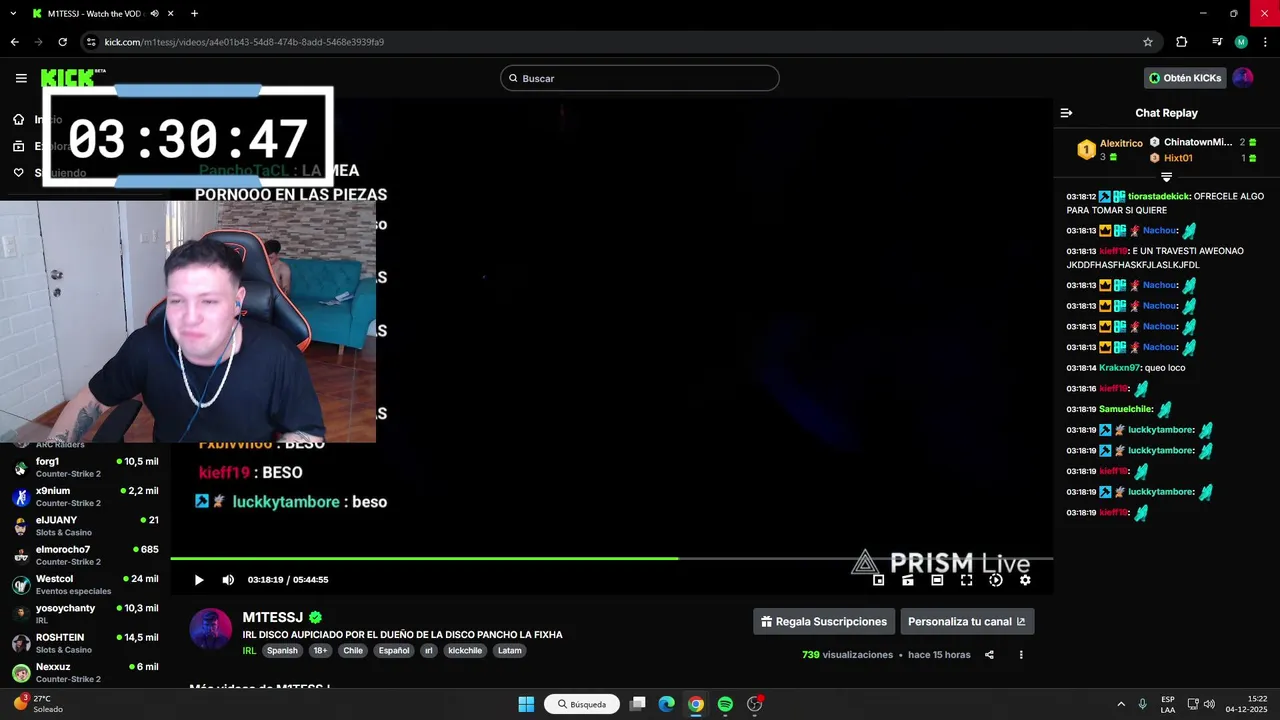This screenshot has height=720, width=1280.
Task: Mute tab via speaker icon on tab
Action: tap(154, 14)
